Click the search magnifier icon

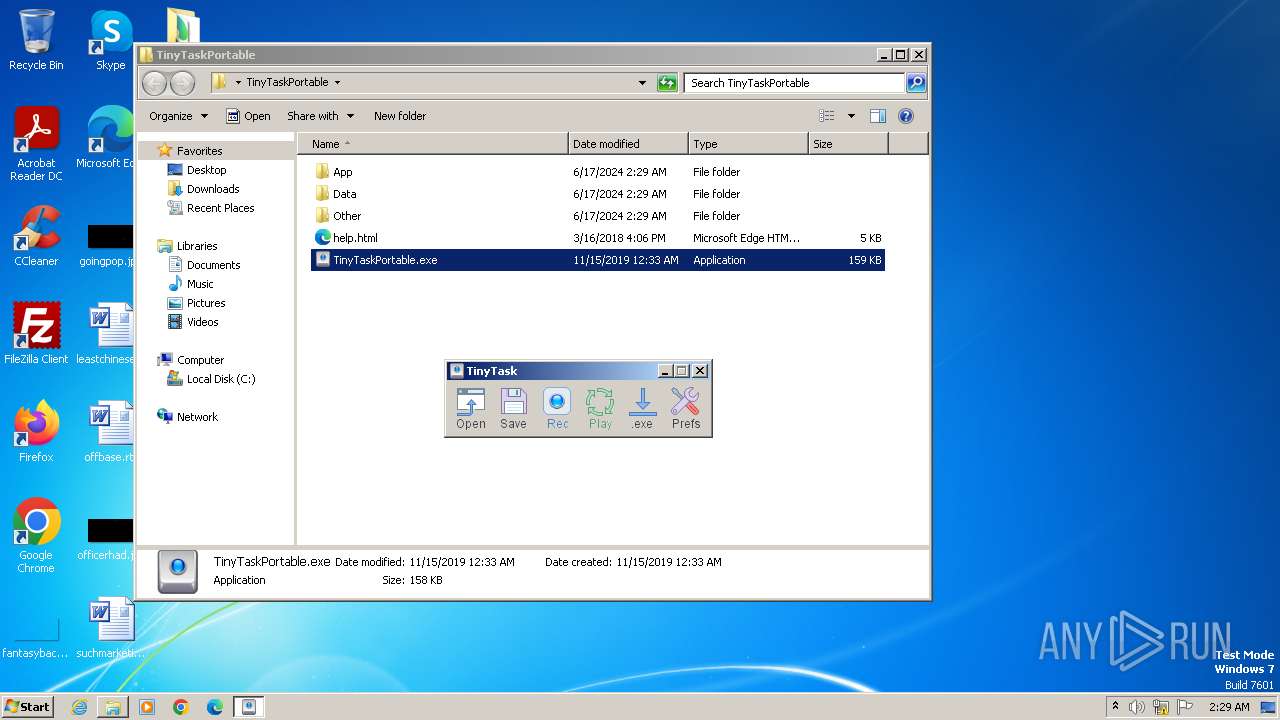tap(916, 83)
